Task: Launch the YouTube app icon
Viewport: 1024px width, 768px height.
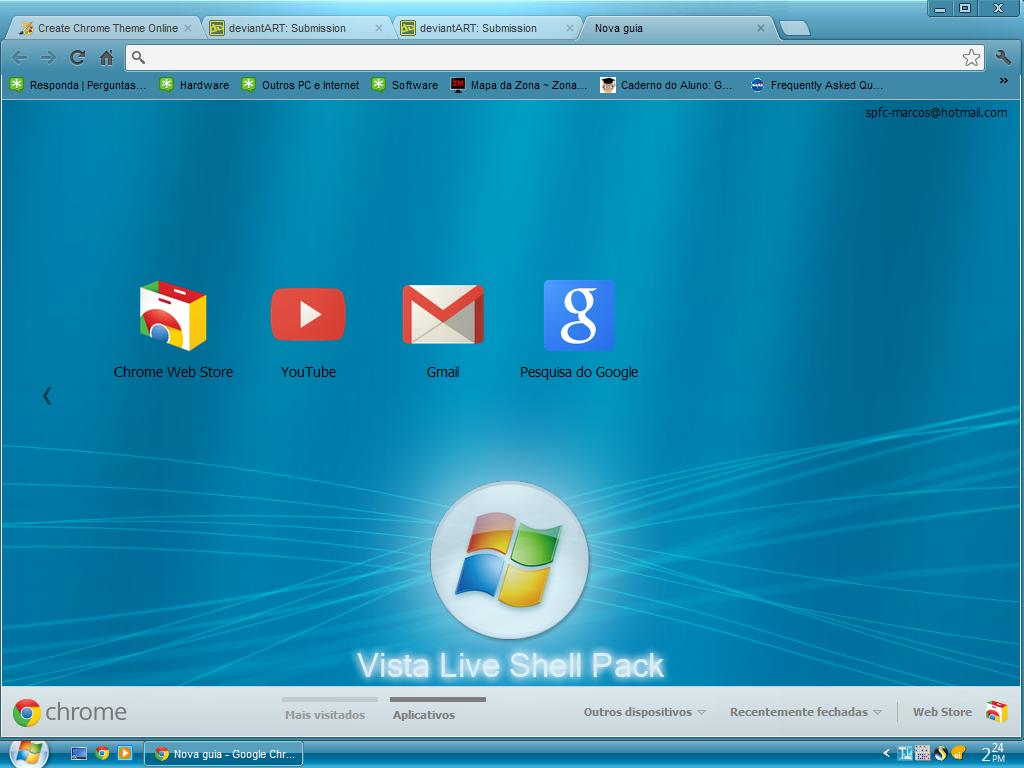Action: tap(308, 314)
